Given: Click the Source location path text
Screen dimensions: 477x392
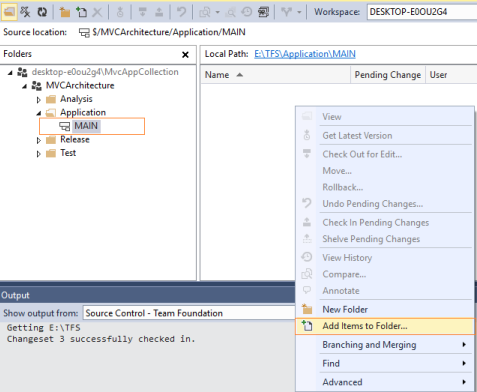Looking at the screenshot, I should click(169, 32).
